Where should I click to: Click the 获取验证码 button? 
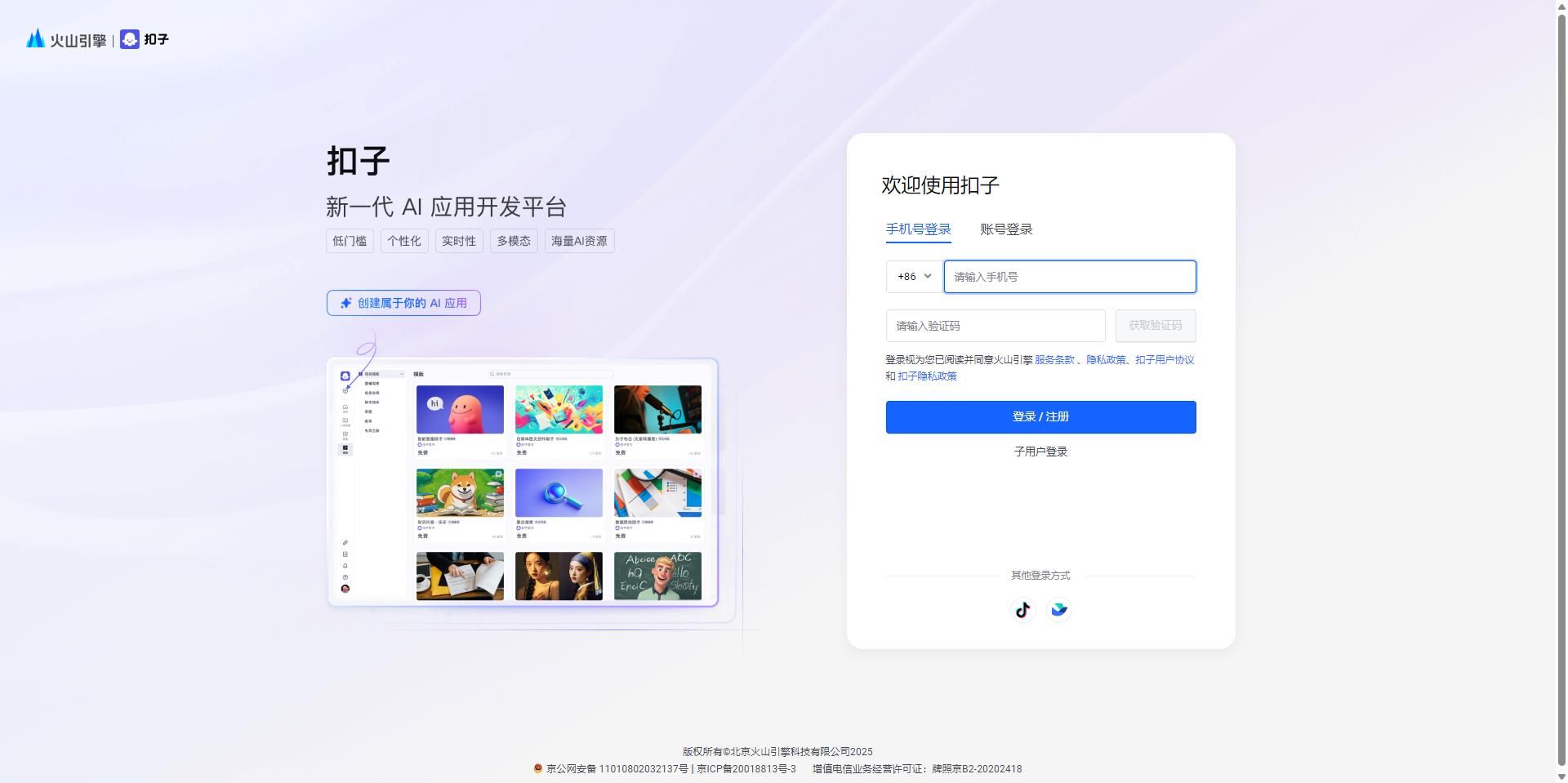coord(1156,326)
